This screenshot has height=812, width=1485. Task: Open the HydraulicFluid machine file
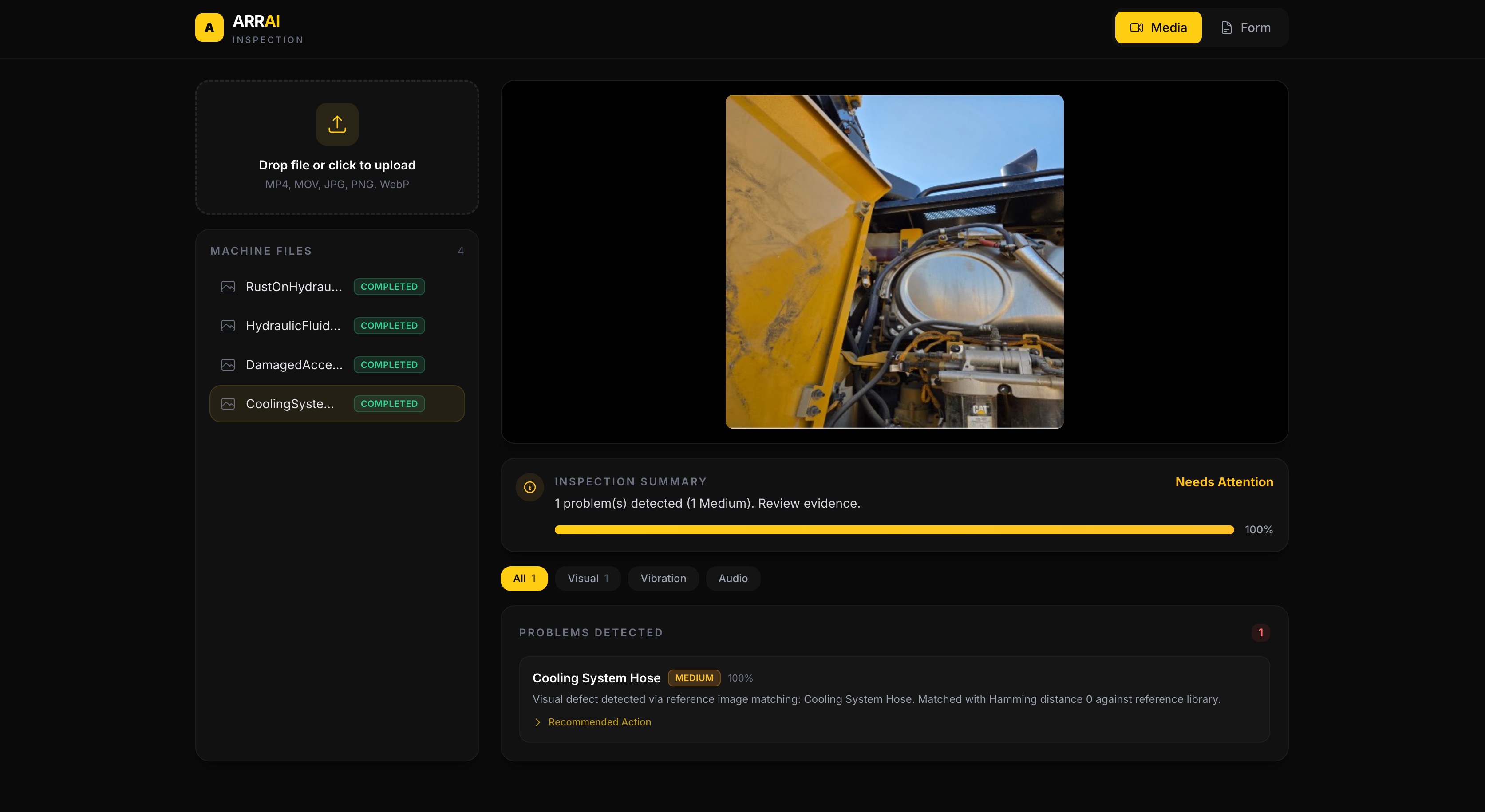tap(293, 326)
